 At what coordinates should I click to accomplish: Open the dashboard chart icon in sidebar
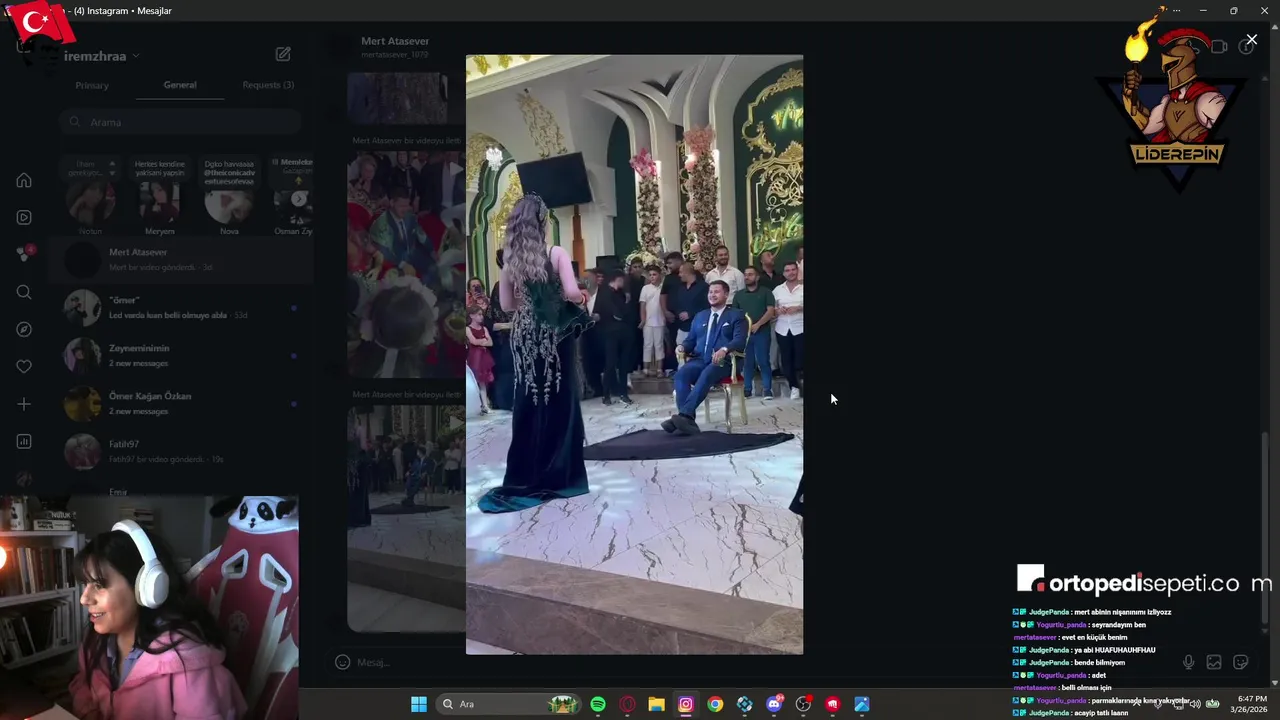tap(24, 441)
